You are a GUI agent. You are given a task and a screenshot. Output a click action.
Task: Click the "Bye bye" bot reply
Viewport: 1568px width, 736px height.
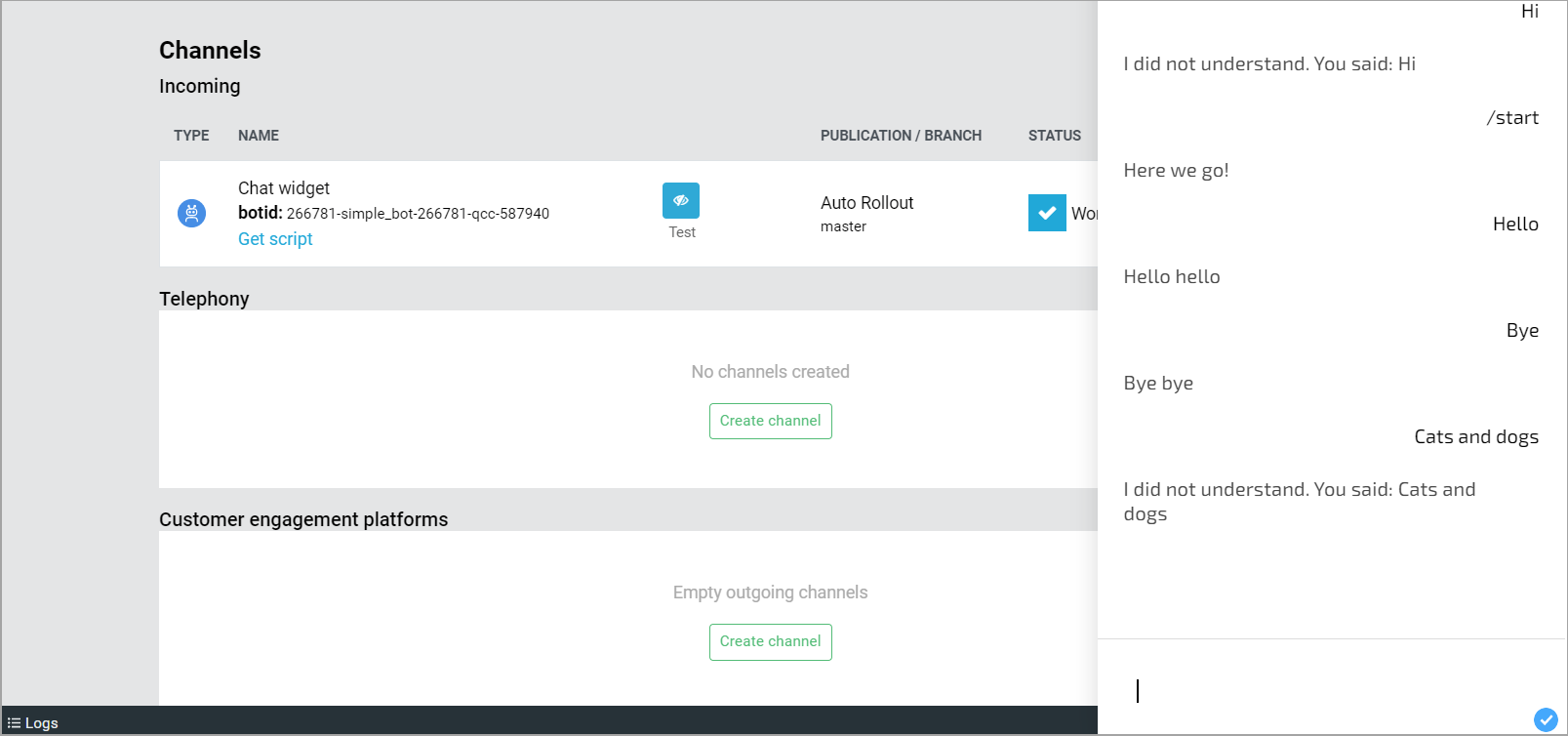1158,384
